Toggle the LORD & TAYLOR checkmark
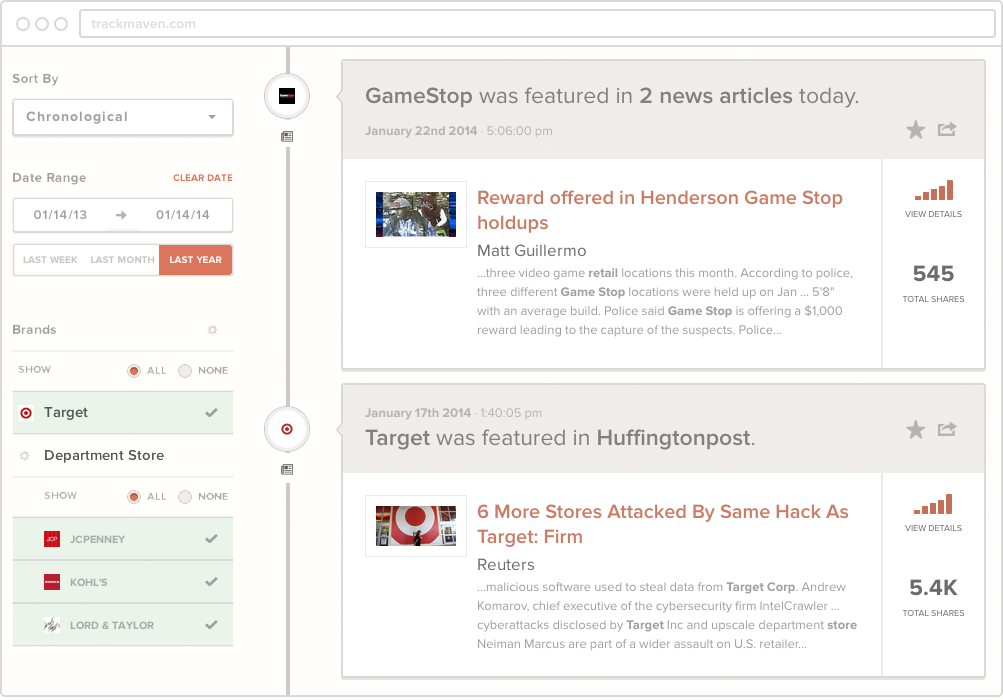 click(211, 624)
